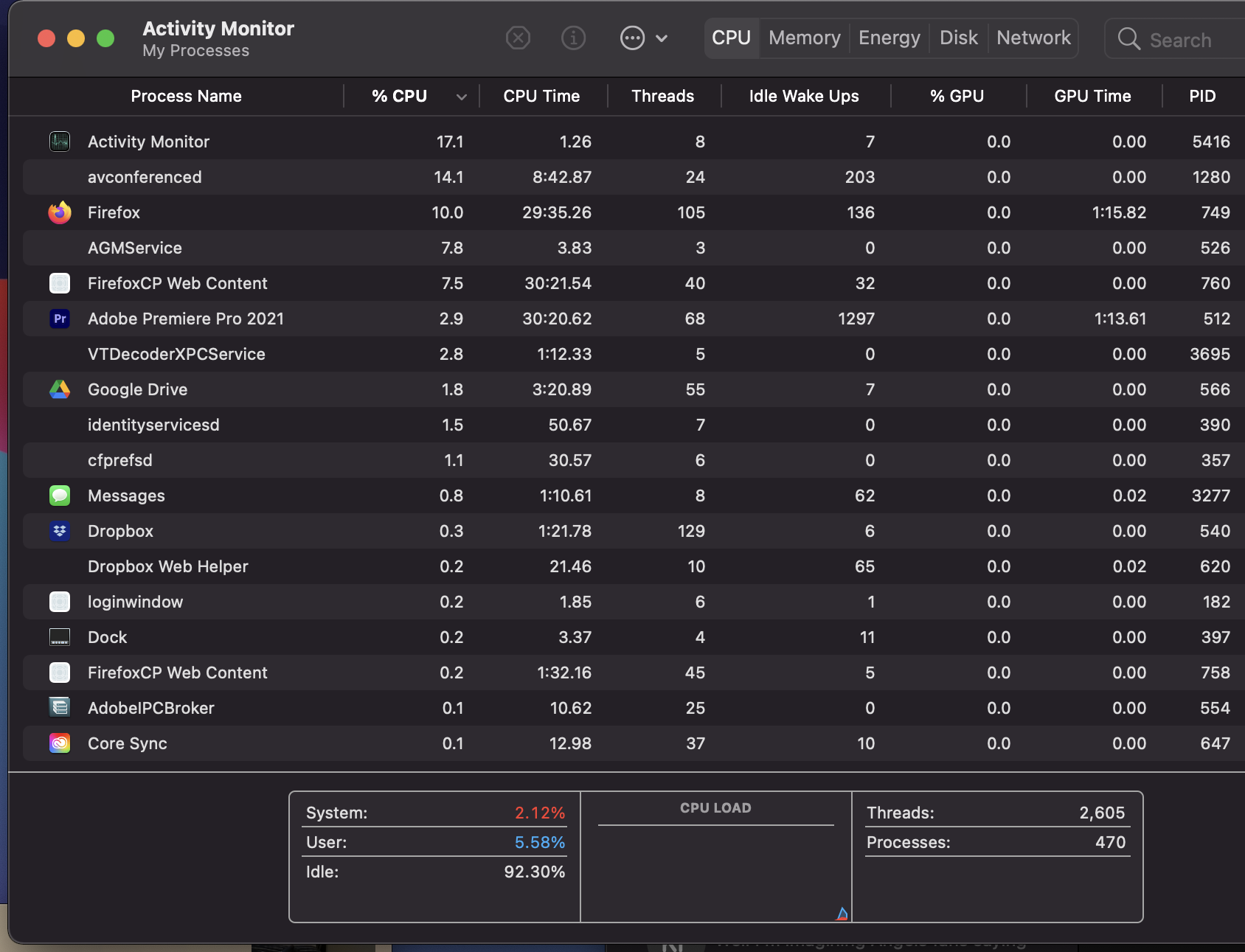This screenshot has width=1245, height=952.
Task: Click the stop process (X) toolbar icon
Action: coord(518,38)
